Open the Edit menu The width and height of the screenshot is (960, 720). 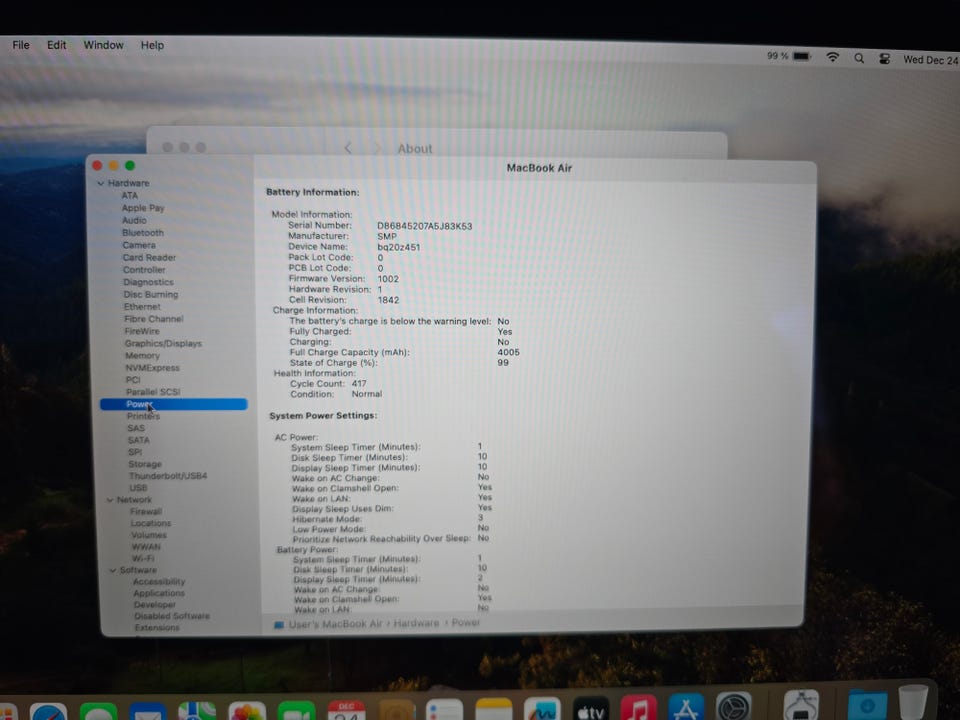pos(56,45)
